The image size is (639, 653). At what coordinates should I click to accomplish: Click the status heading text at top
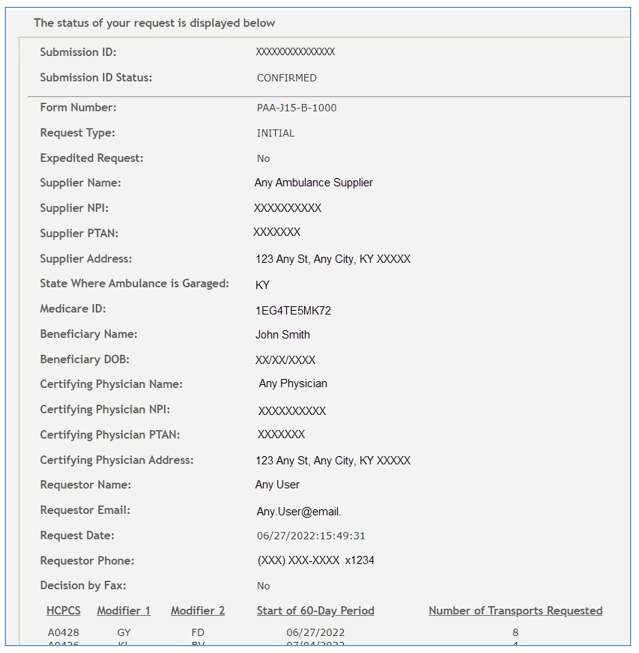tap(154, 23)
